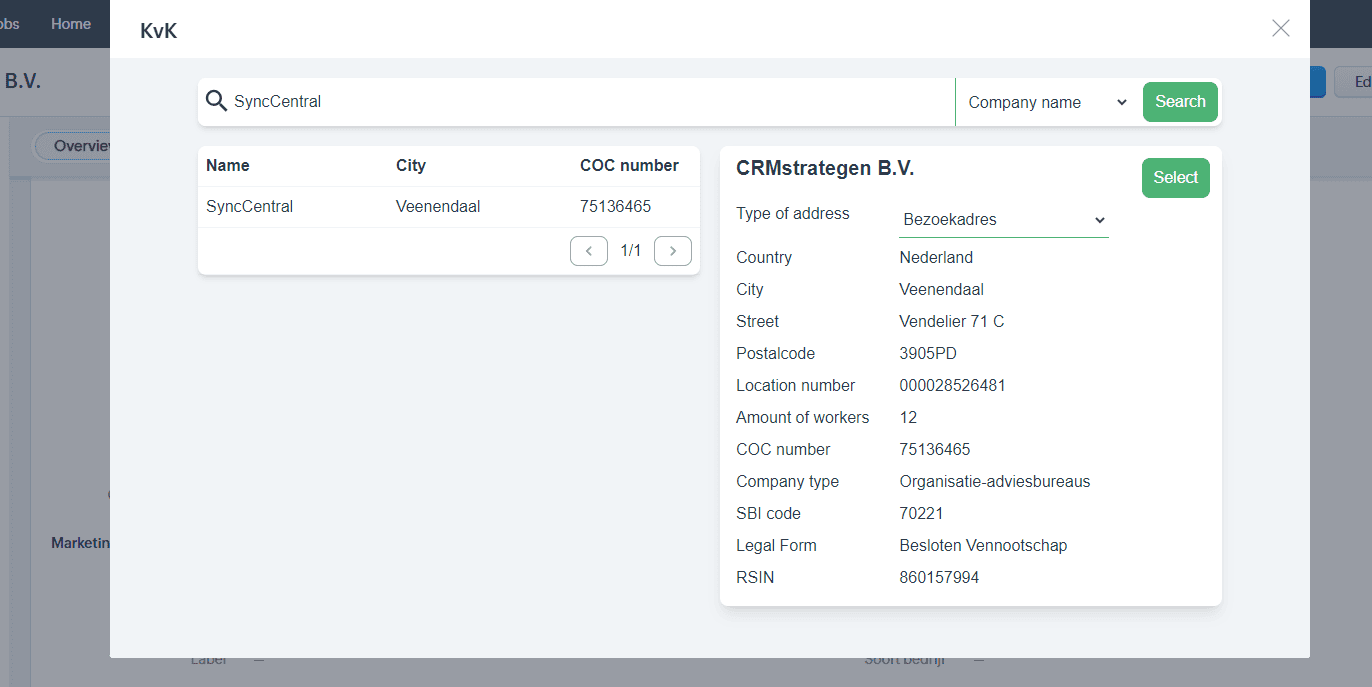Click the street value Vendelier 71 C
This screenshot has width=1372, height=687.
[x=952, y=321]
